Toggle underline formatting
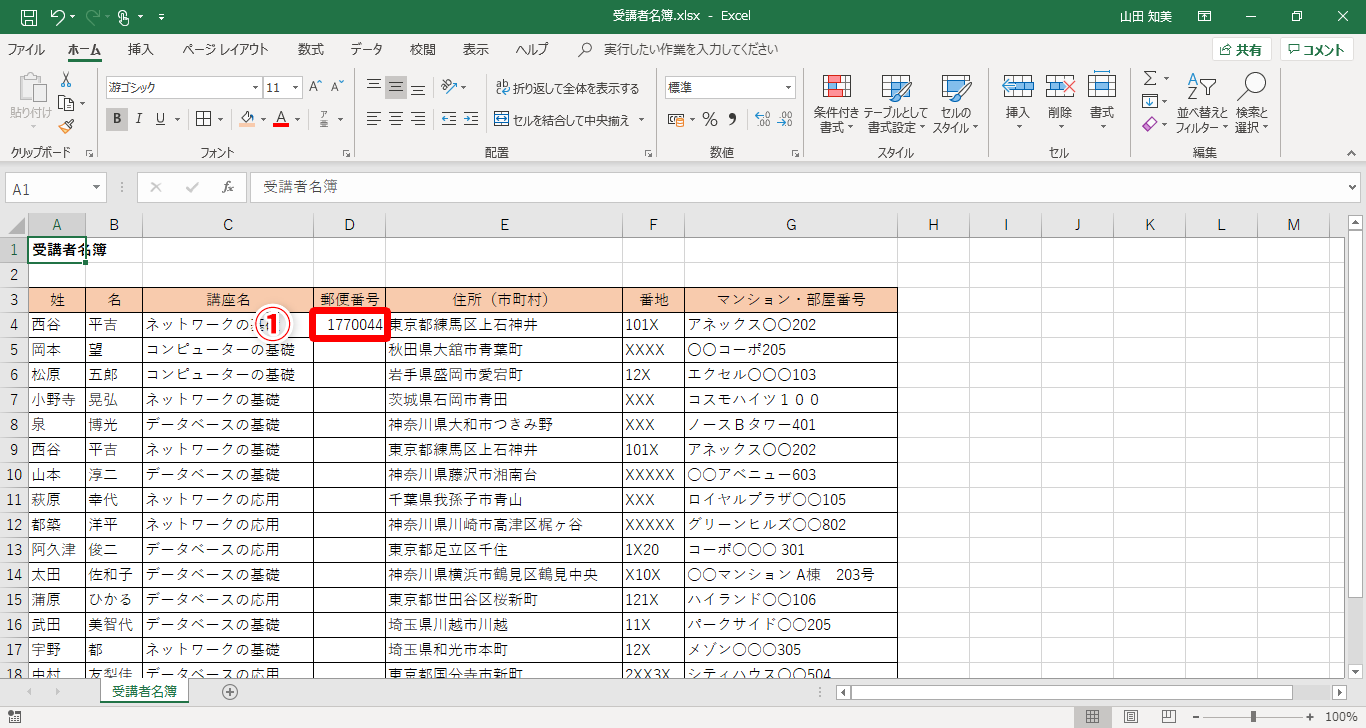 point(160,119)
